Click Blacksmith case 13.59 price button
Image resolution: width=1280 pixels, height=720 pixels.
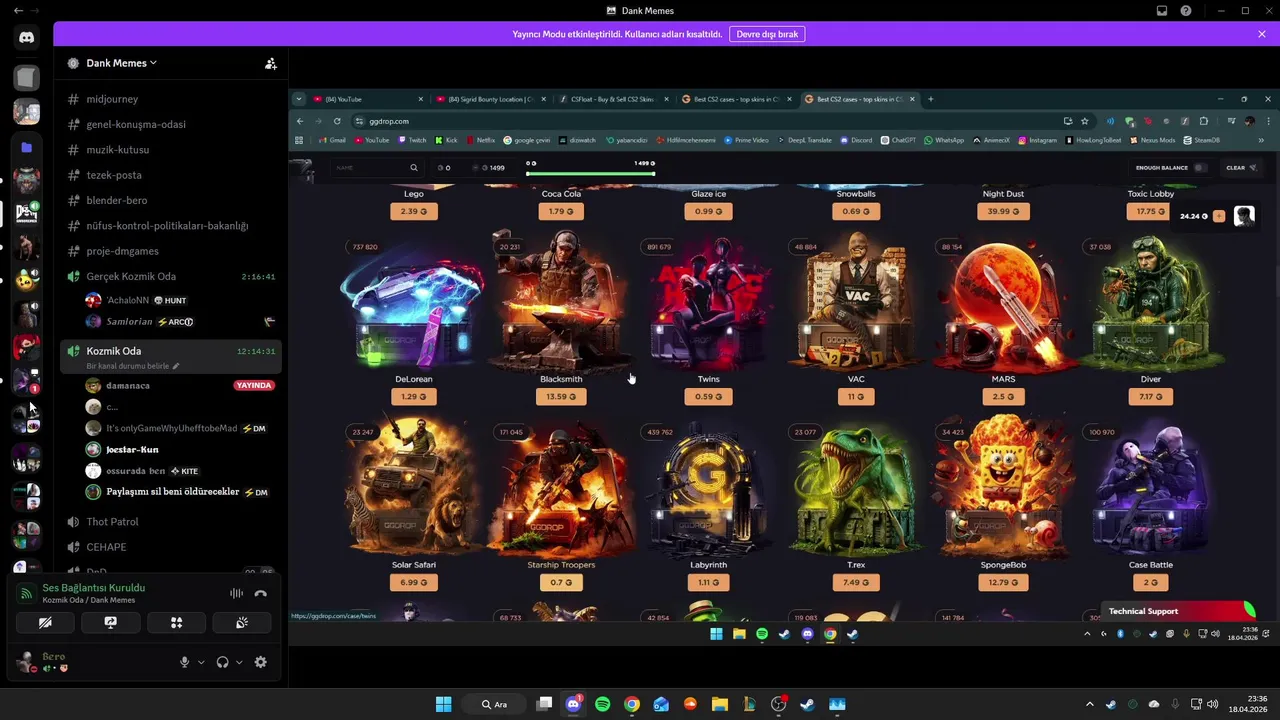561,397
